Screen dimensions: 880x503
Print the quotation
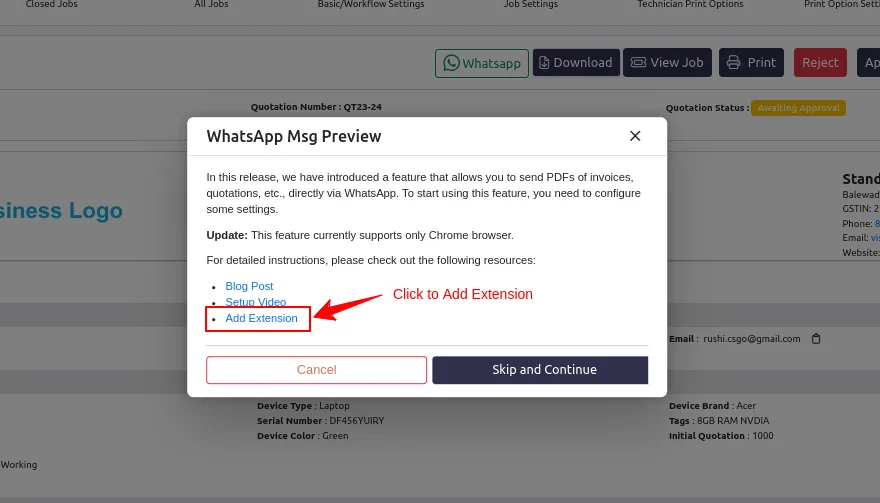pos(751,62)
